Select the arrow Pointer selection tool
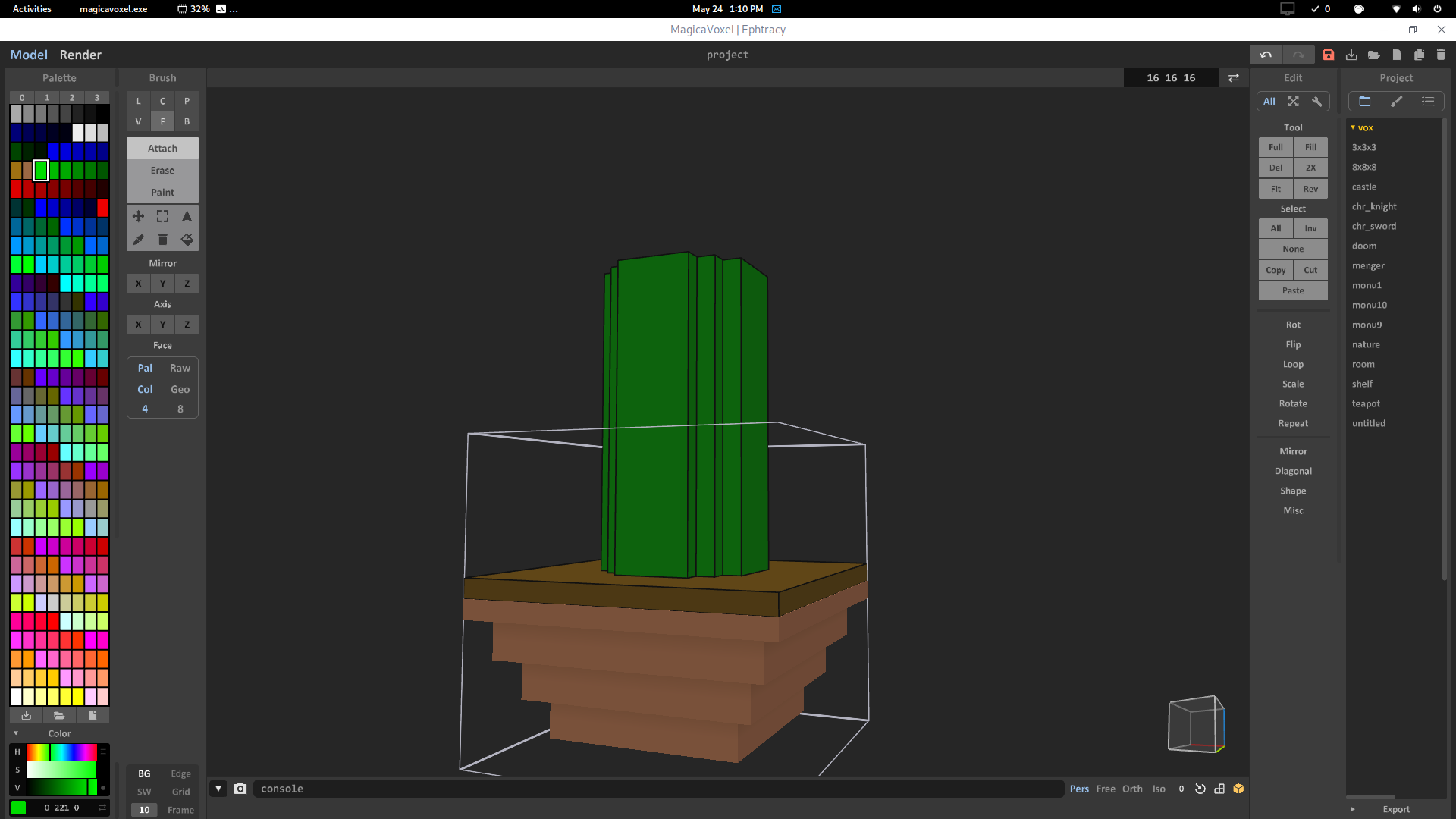Viewport: 1456px width, 819px height. coord(187,216)
